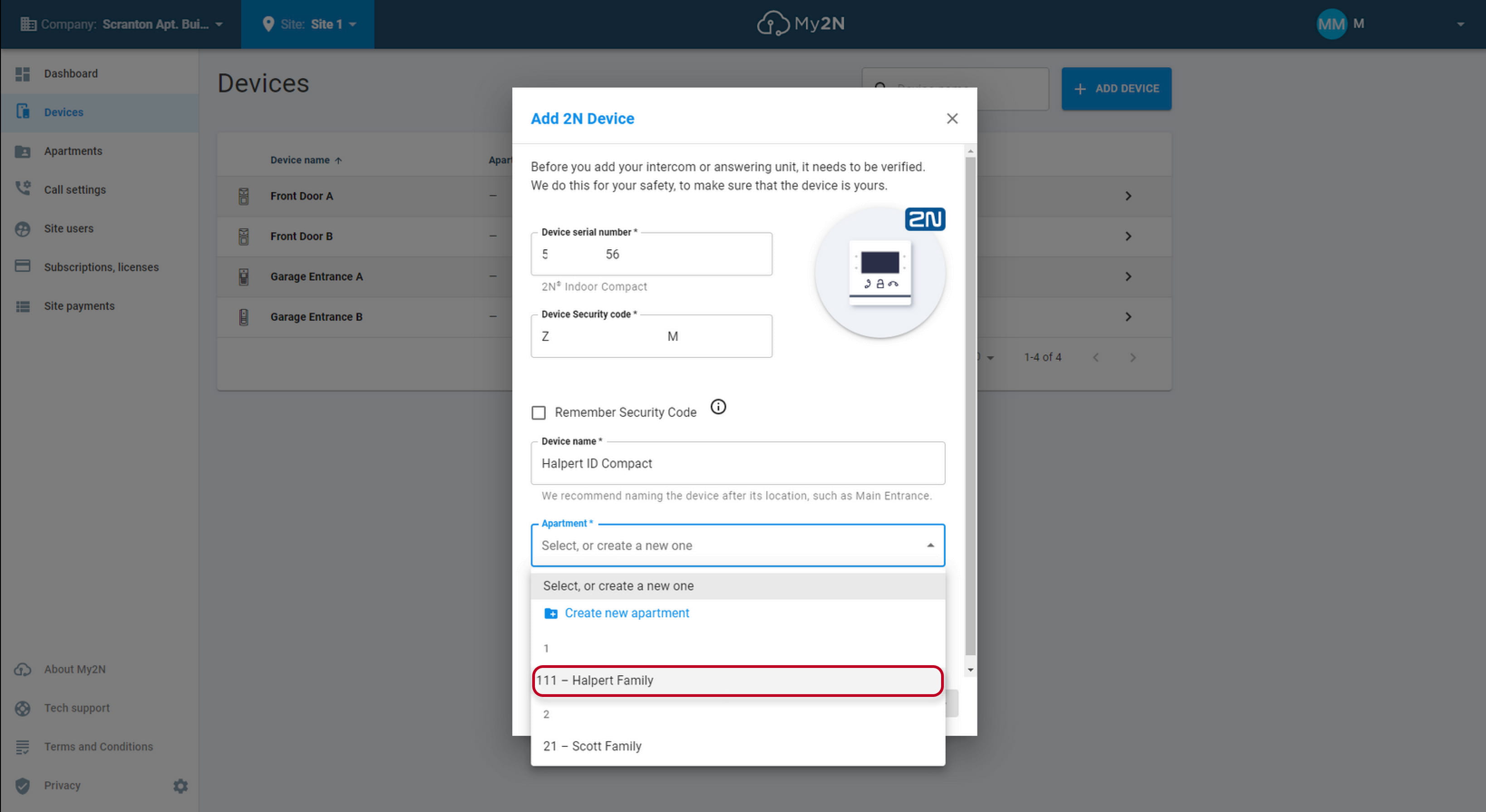This screenshot has height=812, width=1486.
Task: Click the Device serial number field
Action: click(x=651, y=254)
